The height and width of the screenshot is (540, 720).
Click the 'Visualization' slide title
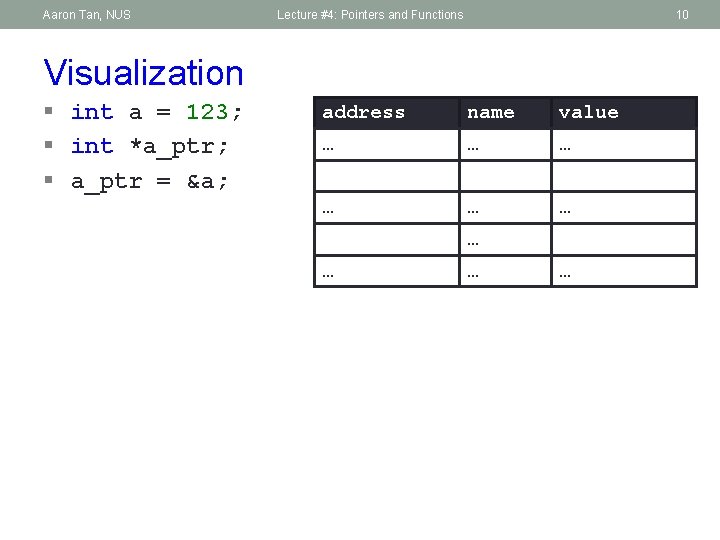pos(143,73)
